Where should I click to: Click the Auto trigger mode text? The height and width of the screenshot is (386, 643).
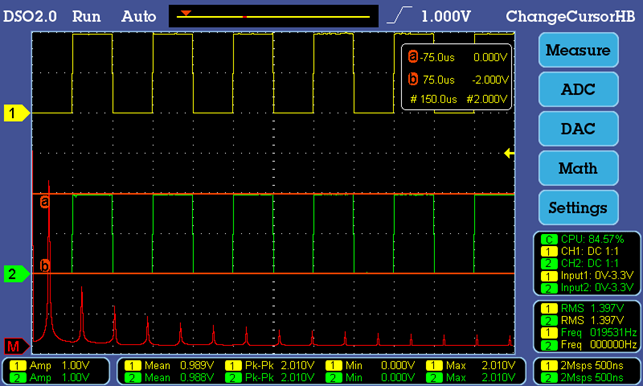pos(139,16)
